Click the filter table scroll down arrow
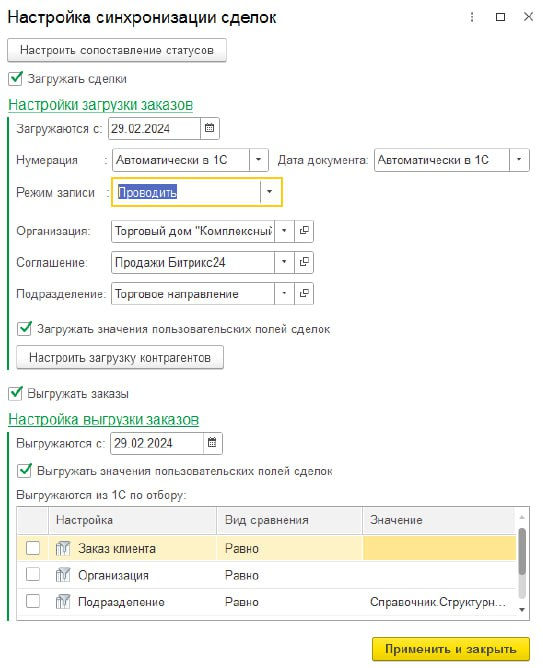This screenshot has width=543, height=668. (522, 610)
